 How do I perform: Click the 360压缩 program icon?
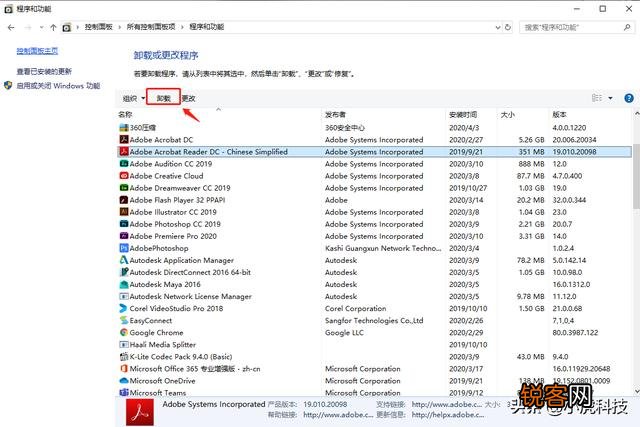point(124,128)
